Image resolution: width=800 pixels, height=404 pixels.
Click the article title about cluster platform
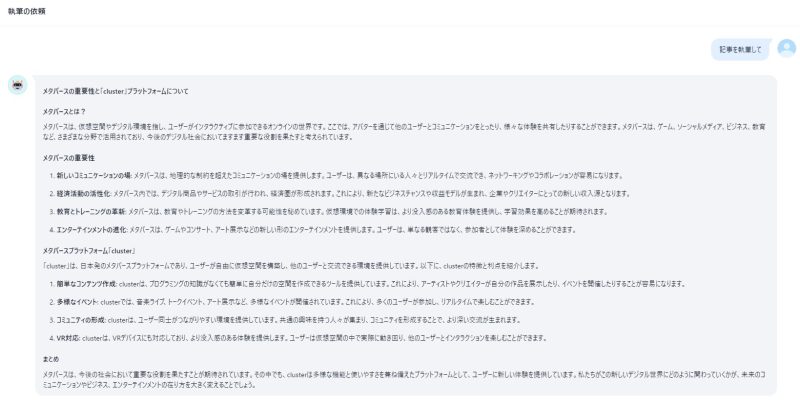tap(115, 91)
